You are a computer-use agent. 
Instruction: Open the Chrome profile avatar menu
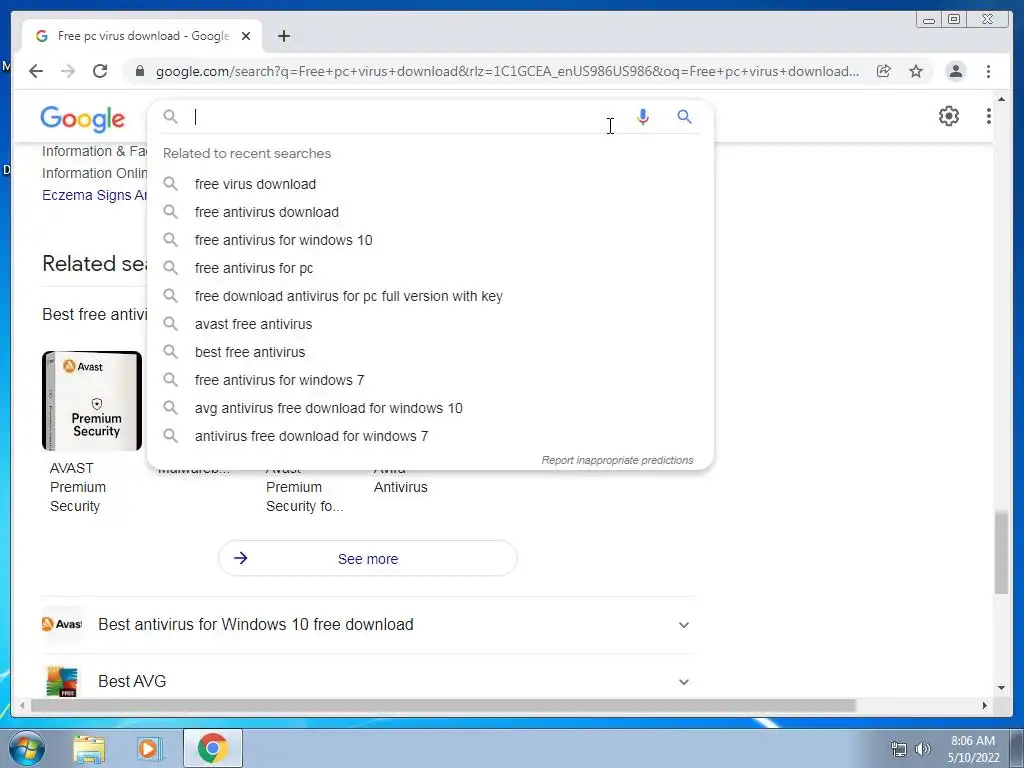pyautogui.click(x=955, y=71)
